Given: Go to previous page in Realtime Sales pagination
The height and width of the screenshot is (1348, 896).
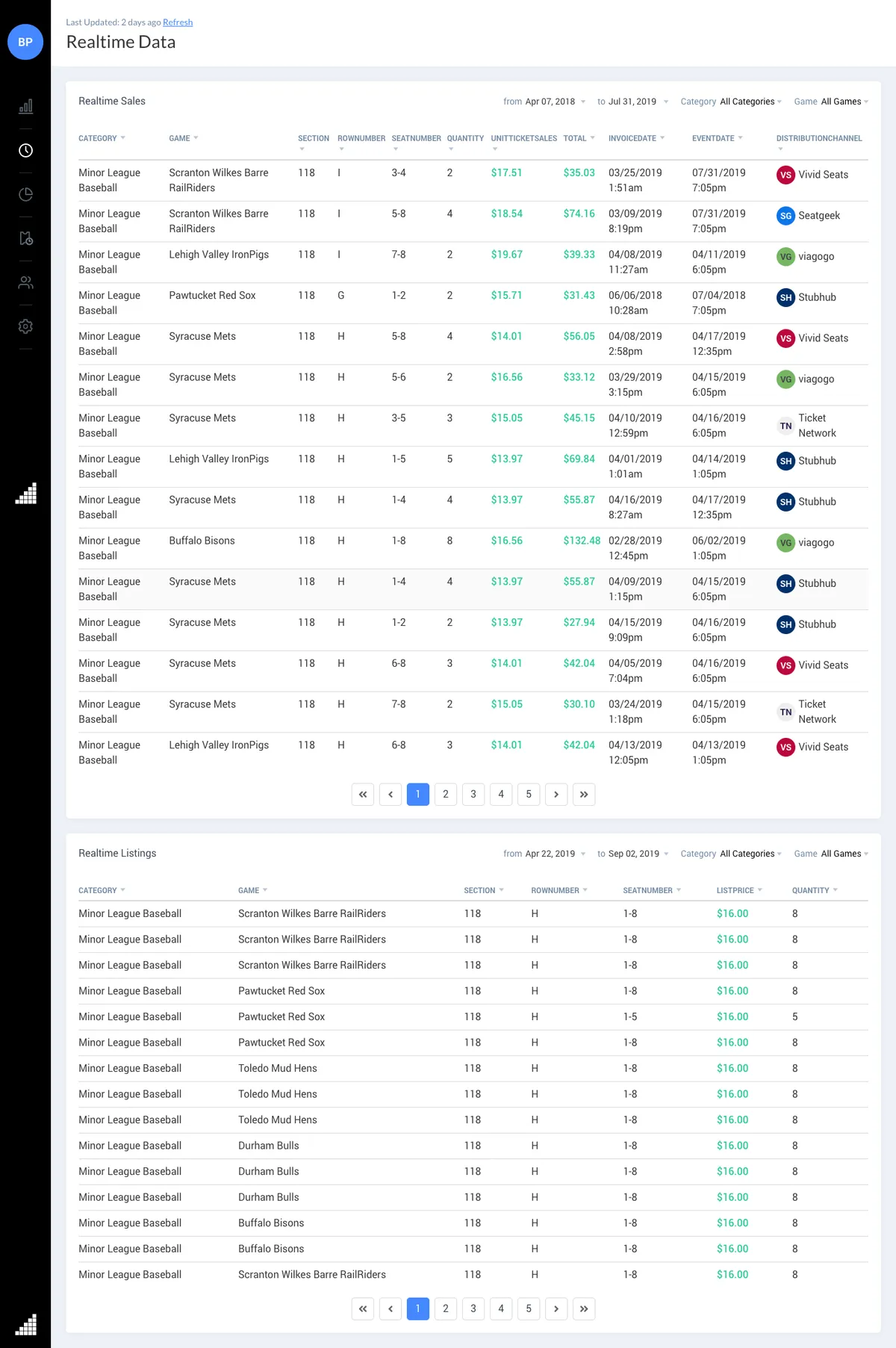Looking at the screenshot, I should (391, 795).
